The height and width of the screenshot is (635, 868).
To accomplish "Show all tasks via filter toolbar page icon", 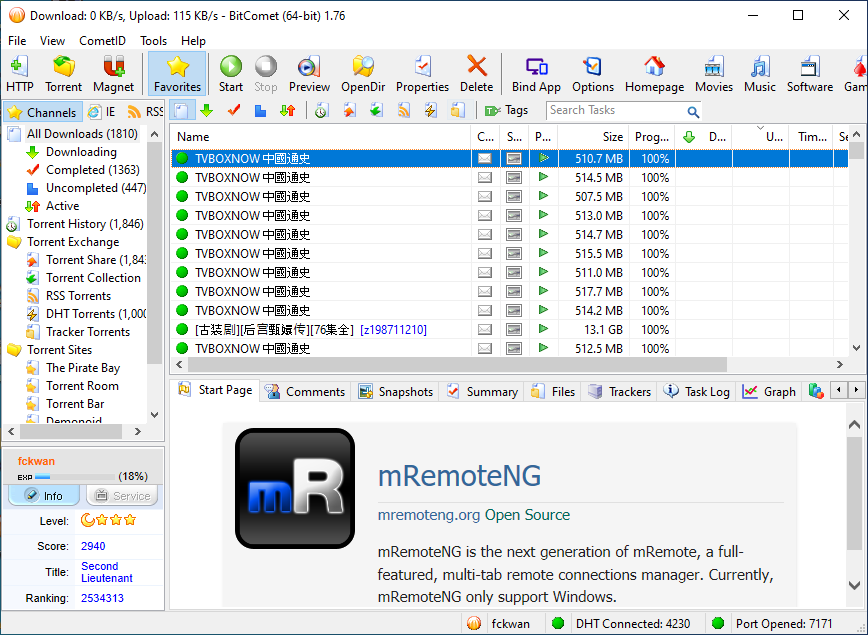I will coord(182,111).
